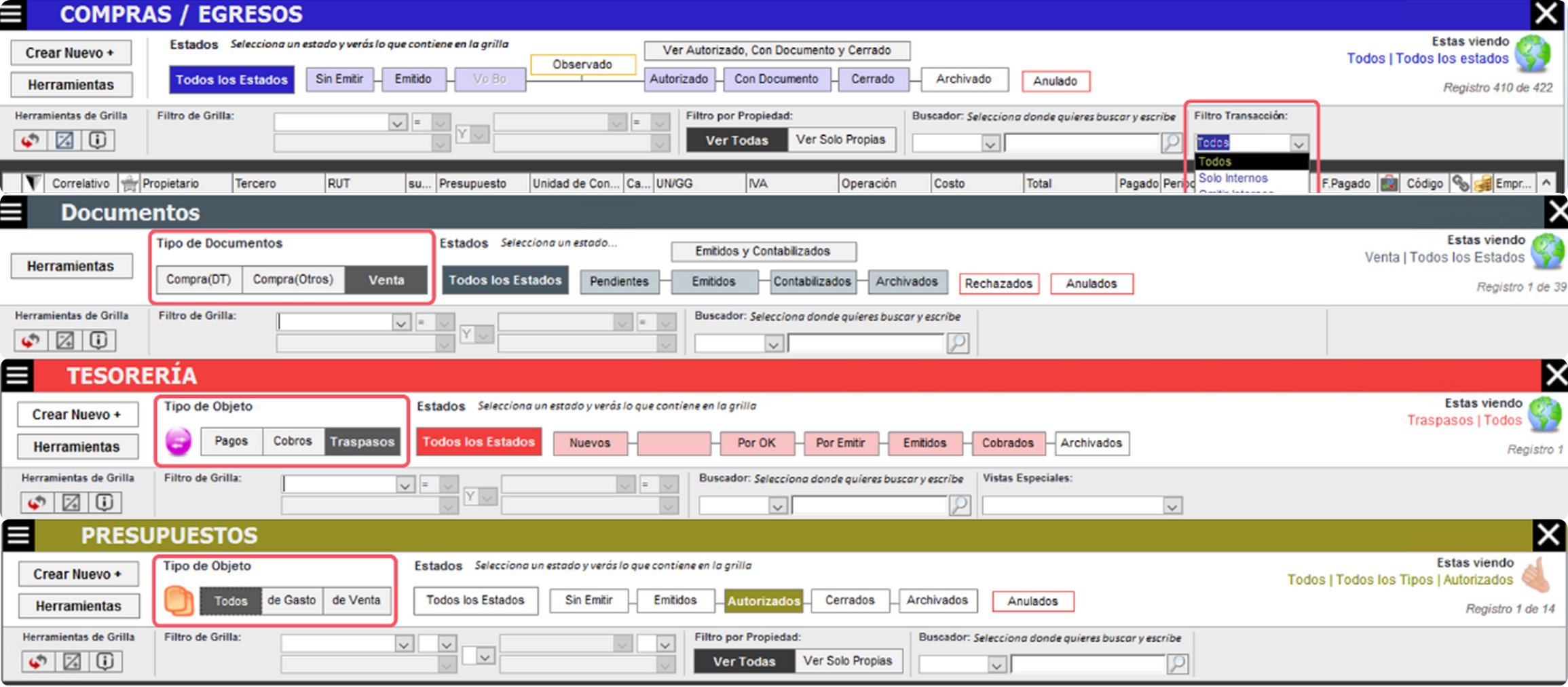The width and height of the screenshot is (1568, 687).
Task: Click the search magnifier in Compras Buscador
Action: click(1171, 143)
